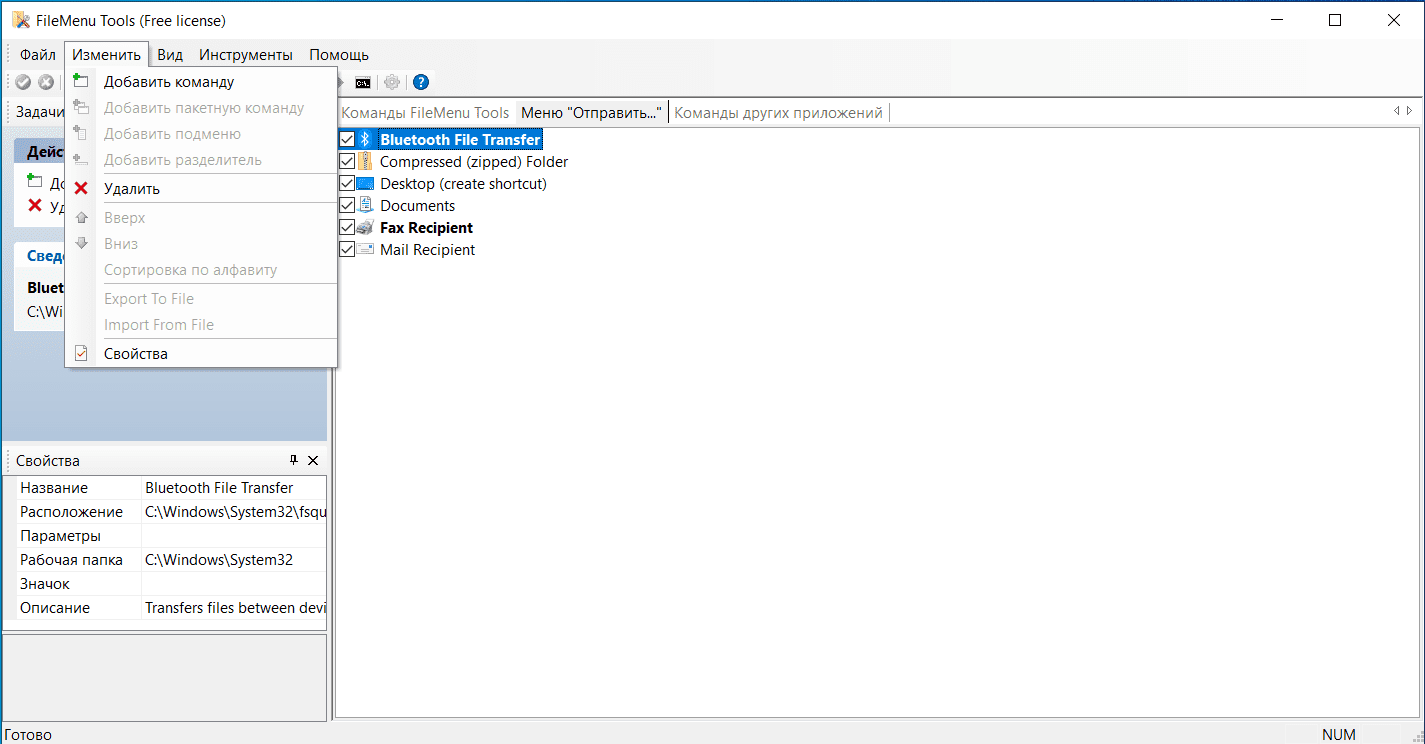The width and height of the screenshot is (1425, 744).
Task: Choose Удалить from the Изменить menu
Action: coord(201,189)
